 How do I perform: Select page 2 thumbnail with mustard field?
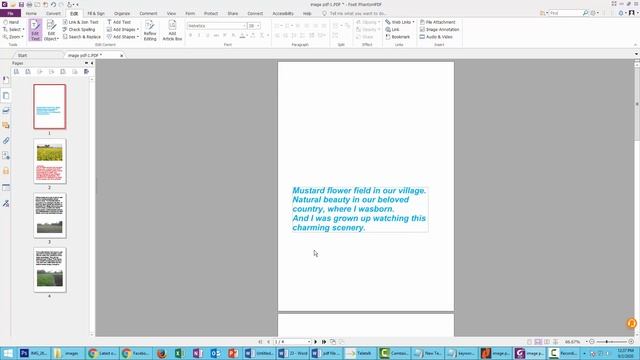click(x=49, y=161)
